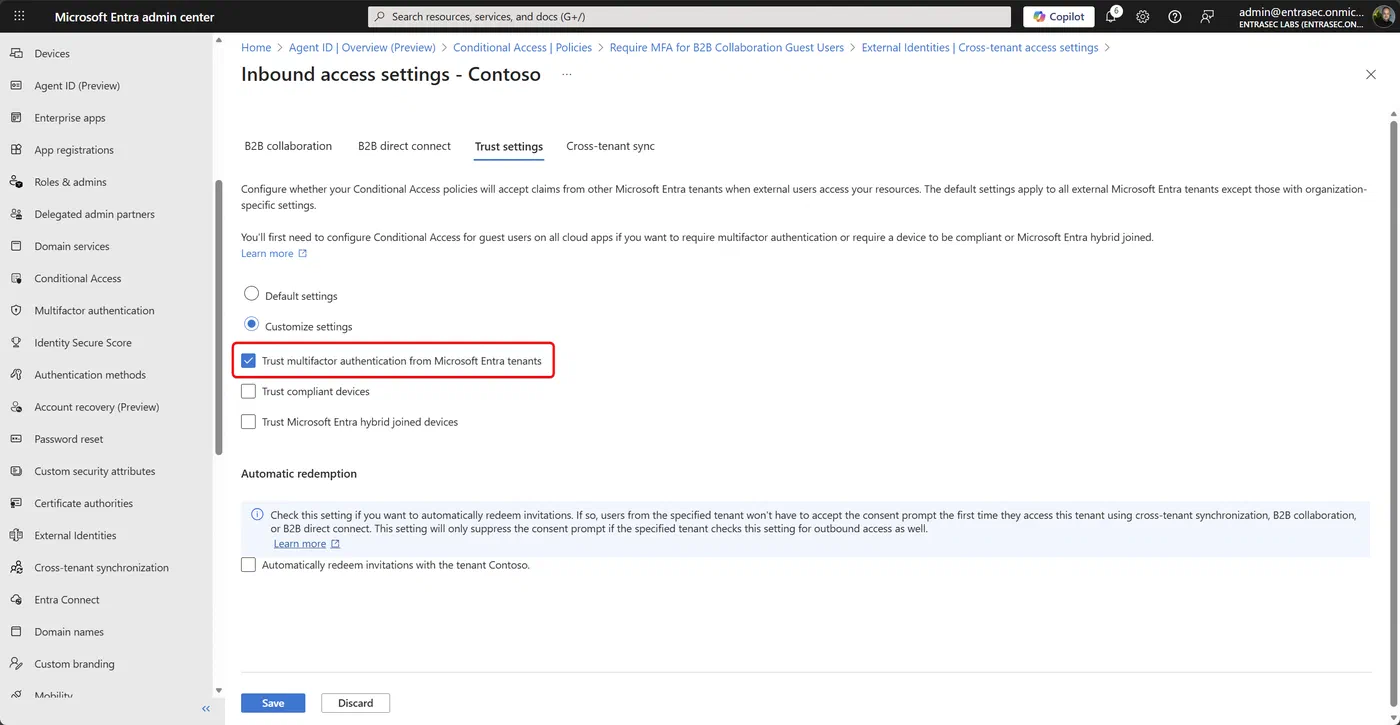Switch to the B2B direct connect tab
Image resolution: width=1400 pixels, height=725 pixels.
404,146
